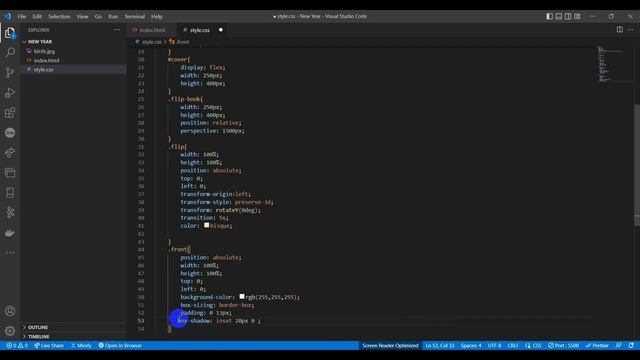Show additional views ellipsis in activity bar
The height and width of the screenshot is (360, 640).
click(10, 253)
